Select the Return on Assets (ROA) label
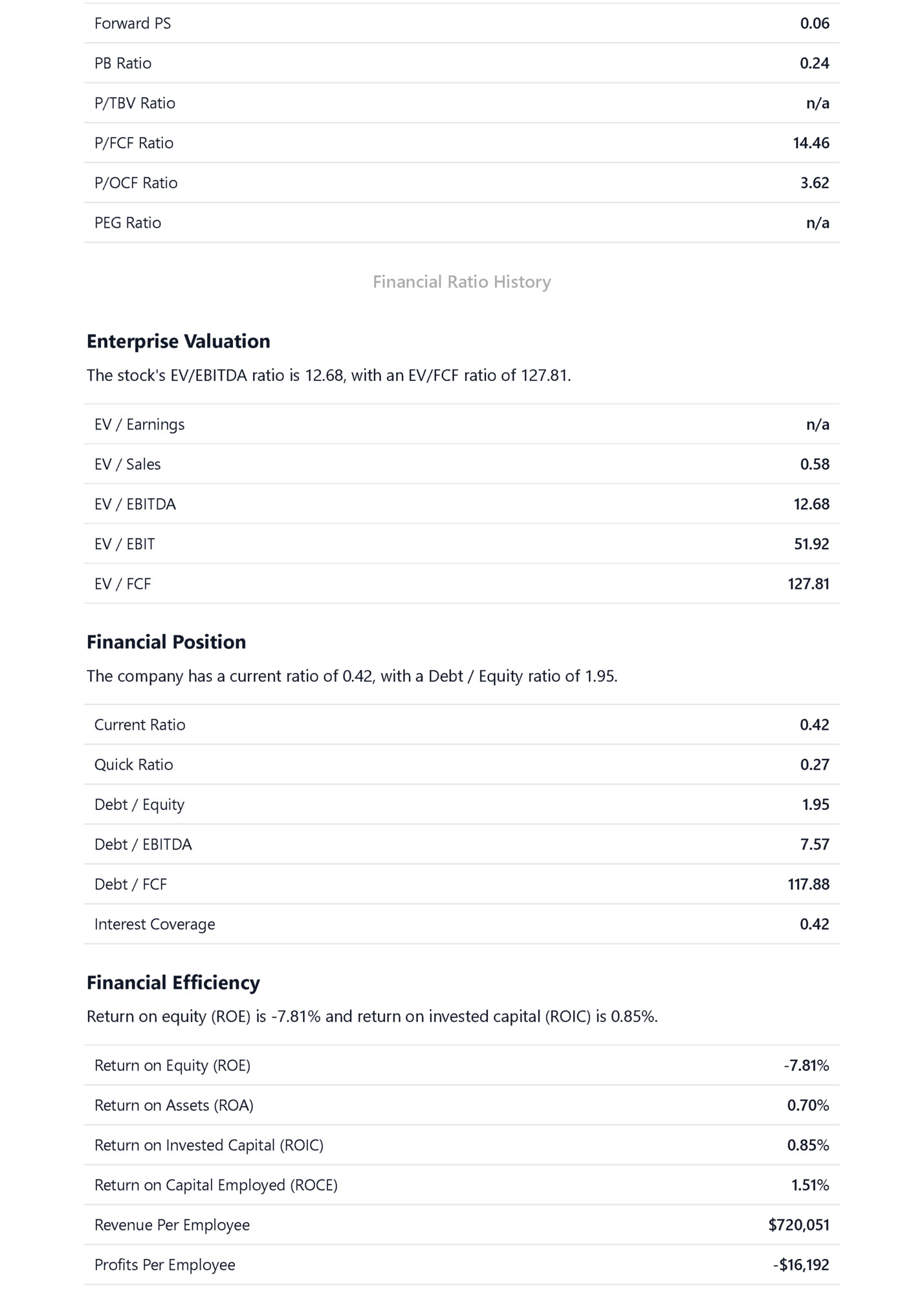The width and height of the screenshot is (924, 1312). pyautogui.click(x=173, y=1106)
